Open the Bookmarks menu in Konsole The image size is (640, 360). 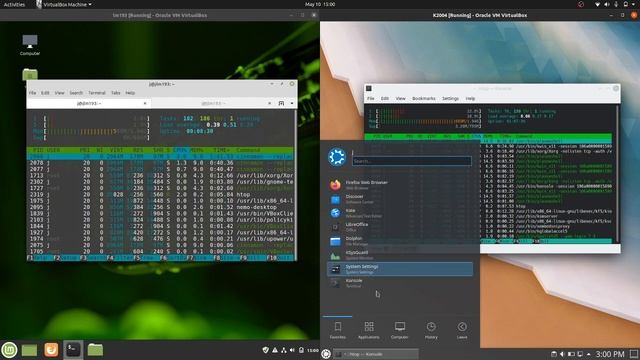pos(424,98)
